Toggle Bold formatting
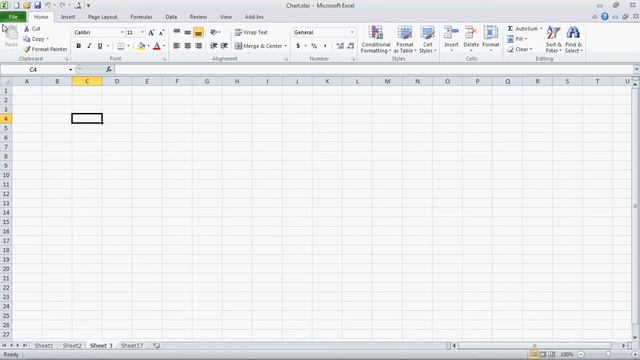 click(x=78, y=46)
